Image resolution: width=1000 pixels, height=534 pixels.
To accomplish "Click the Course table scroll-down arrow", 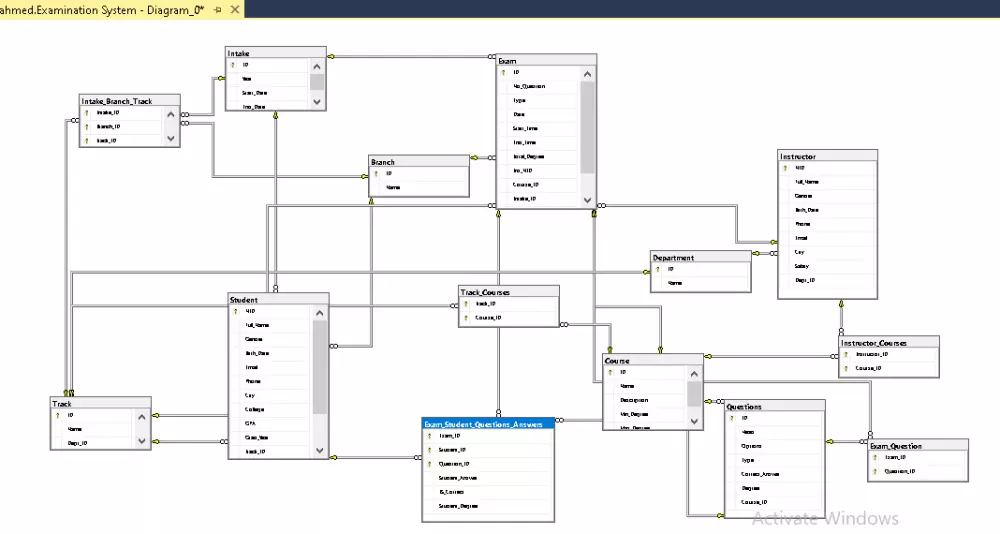I will pyautogui.click(x=694, y=421).
